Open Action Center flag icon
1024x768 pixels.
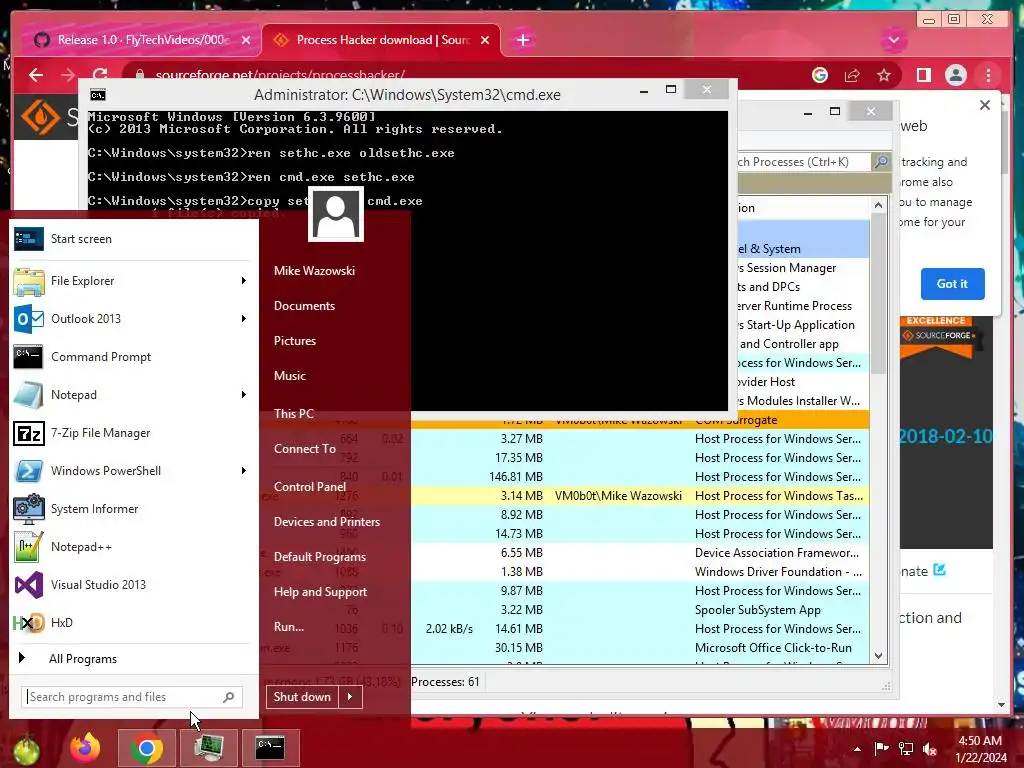[882, 748]
